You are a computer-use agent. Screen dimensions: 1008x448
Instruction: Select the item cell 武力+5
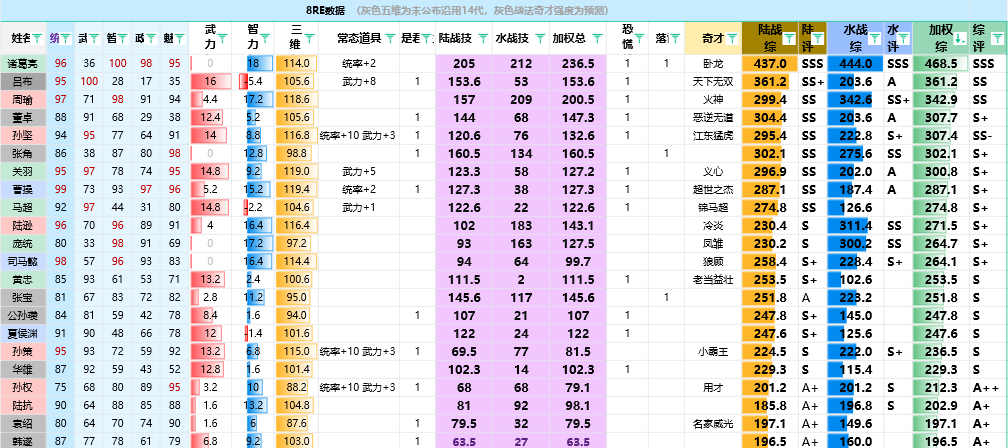coord(359,172)
